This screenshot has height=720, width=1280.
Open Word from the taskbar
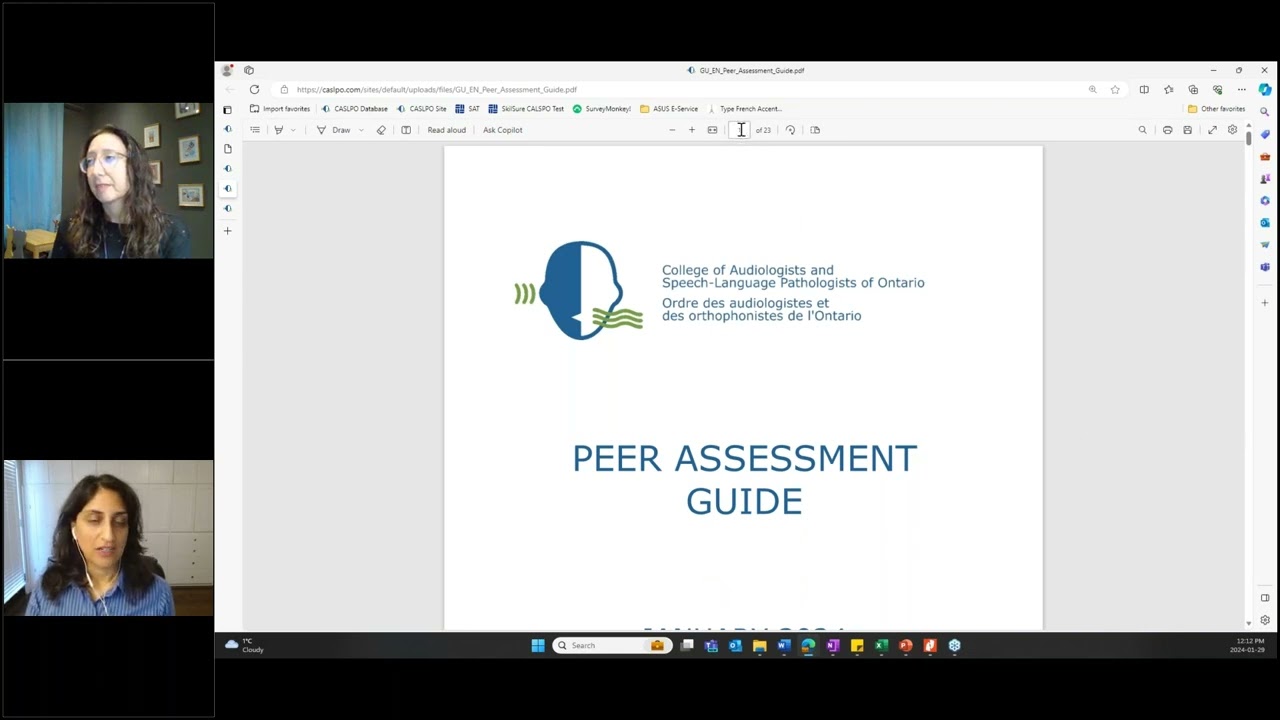784,646
